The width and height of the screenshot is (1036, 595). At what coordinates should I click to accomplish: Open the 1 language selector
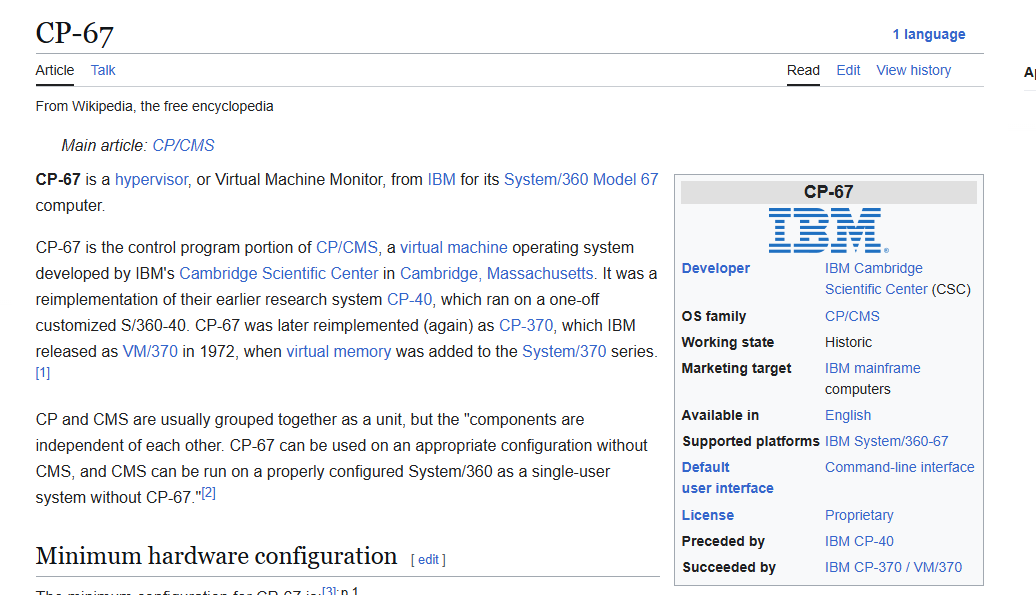pos(928,34)
